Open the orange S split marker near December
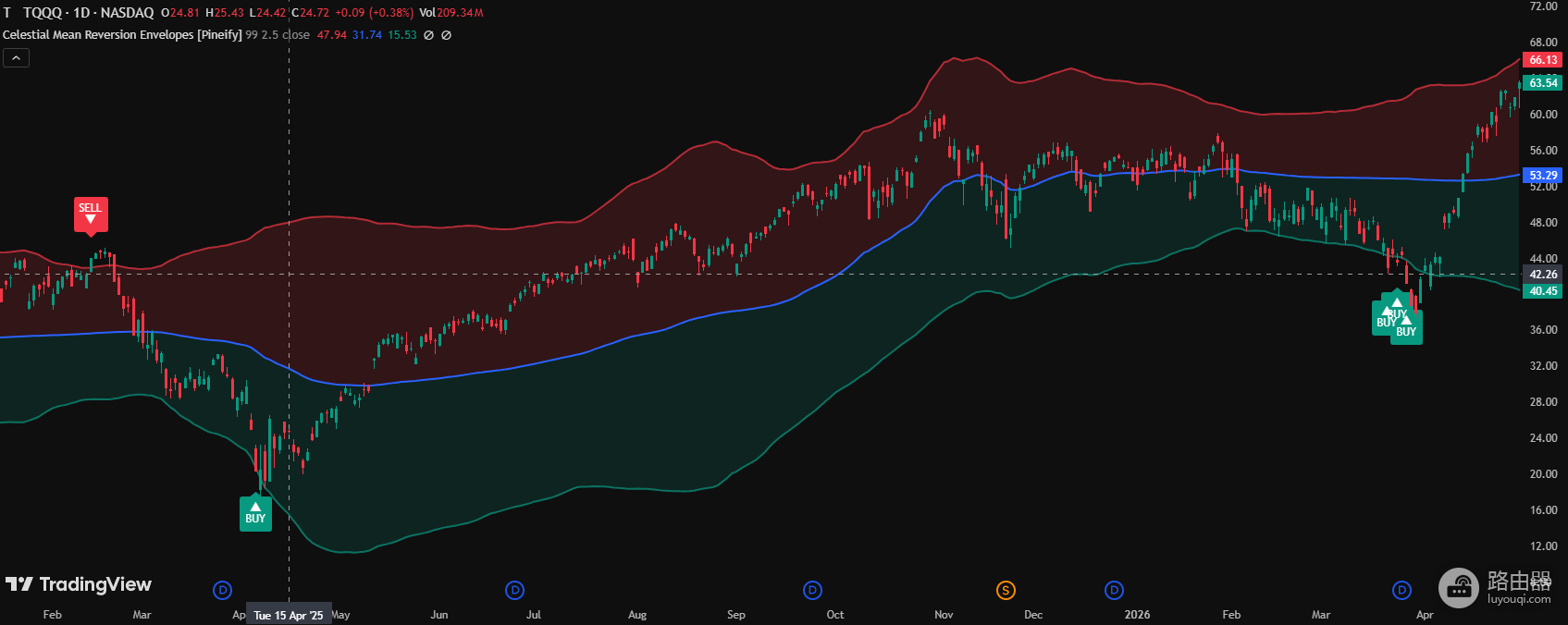Screen dimensions: 1568x625 point(1006,590)
